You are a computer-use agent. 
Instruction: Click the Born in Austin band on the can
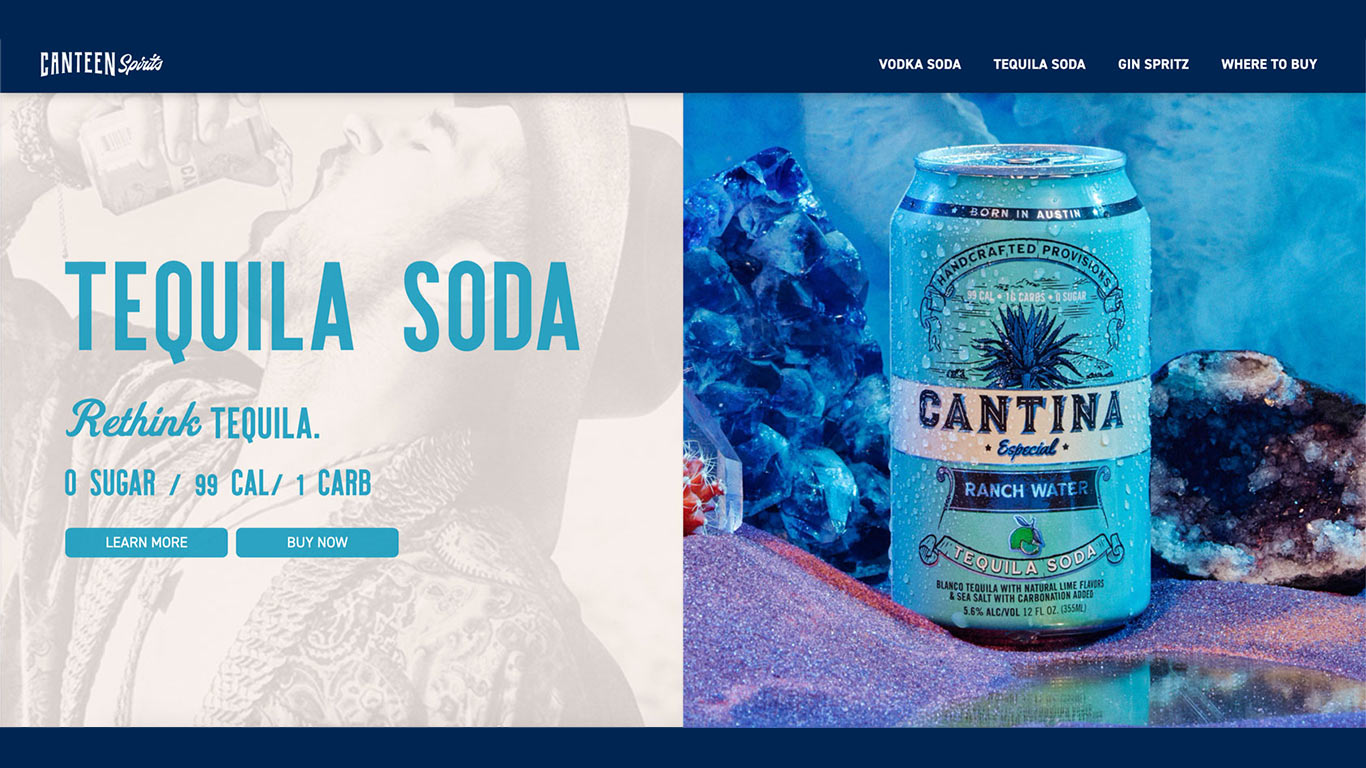click(x=1020, y=211)
